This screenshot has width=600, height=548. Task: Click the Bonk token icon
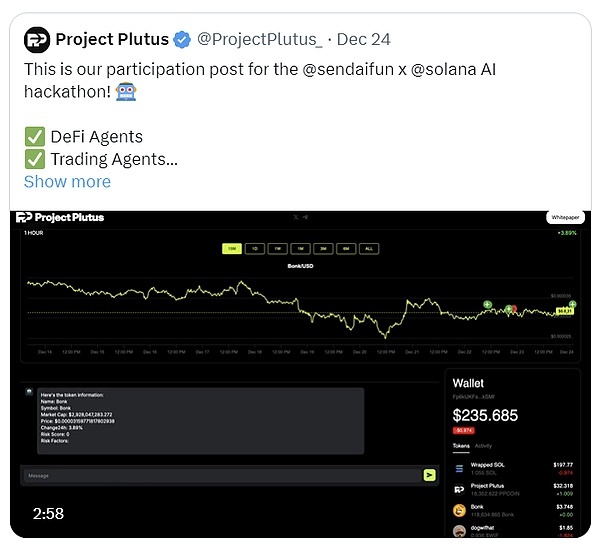pyautogui.click(x=460, y=509)
